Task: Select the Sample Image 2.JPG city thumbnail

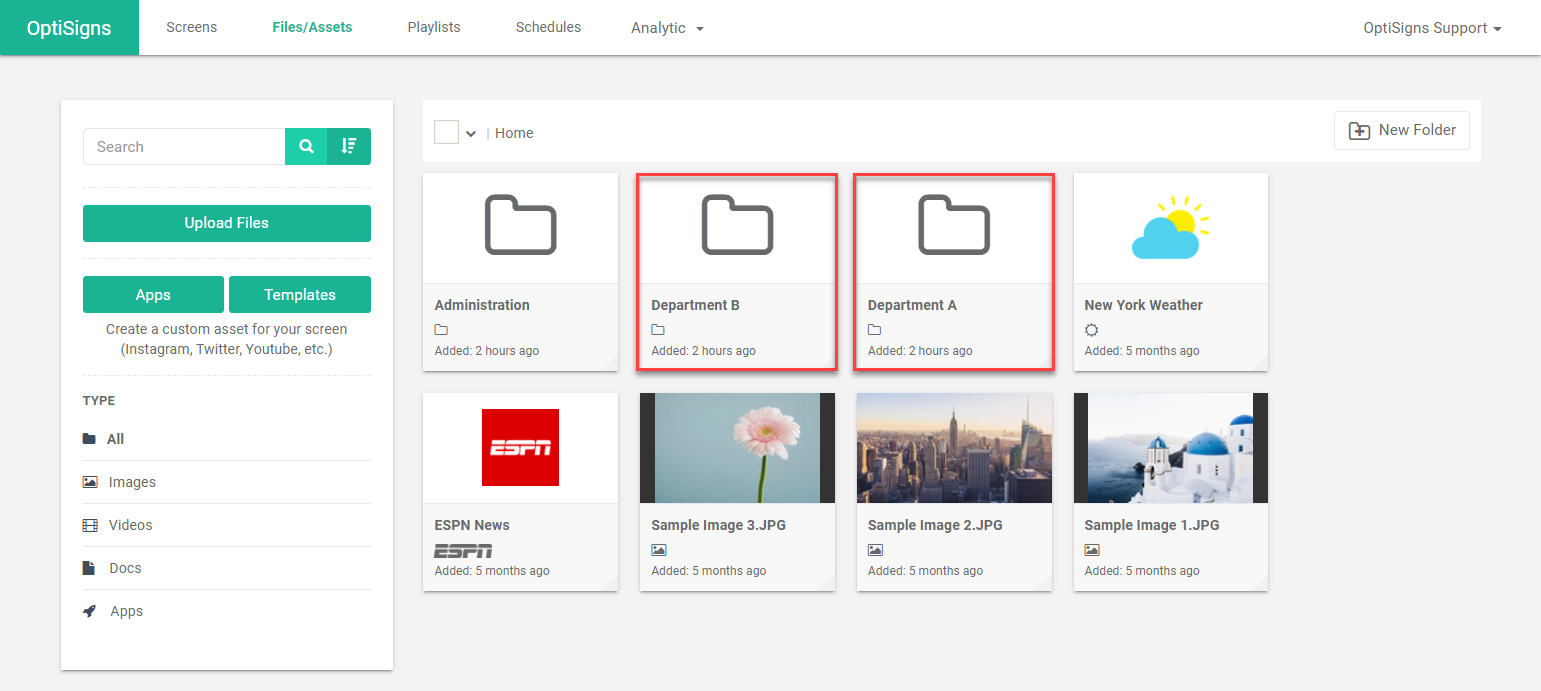Action: pos(954,448)
